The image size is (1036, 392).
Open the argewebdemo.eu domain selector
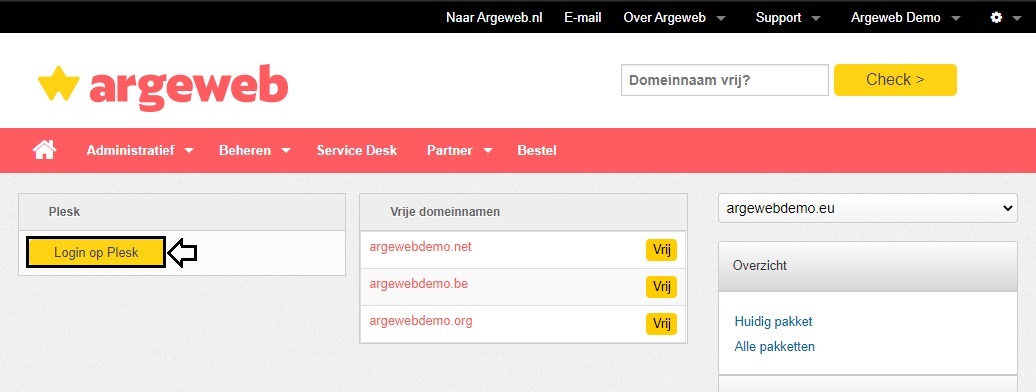[868, 208]
